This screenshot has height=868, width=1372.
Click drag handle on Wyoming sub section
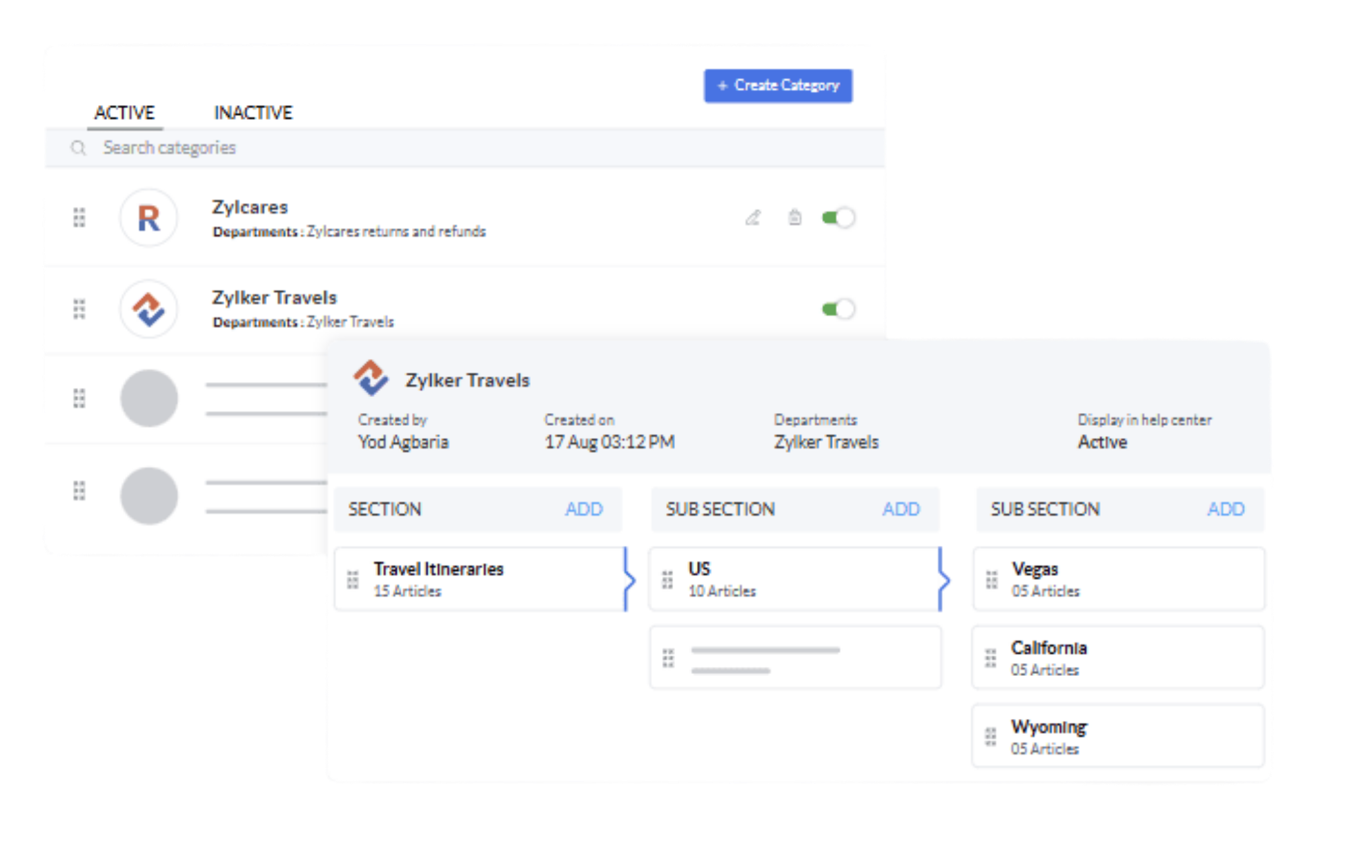coord(991,737)
